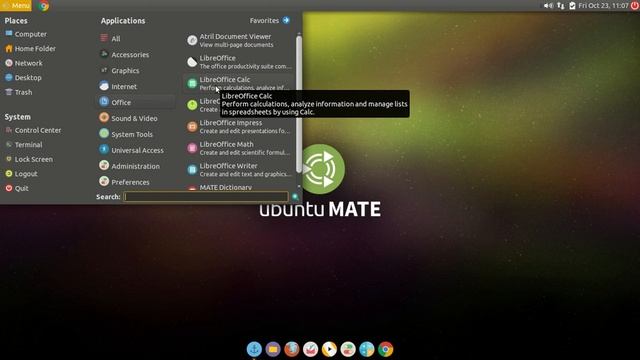Click the application search field
The image size is (640, 360).
(206, 197)
